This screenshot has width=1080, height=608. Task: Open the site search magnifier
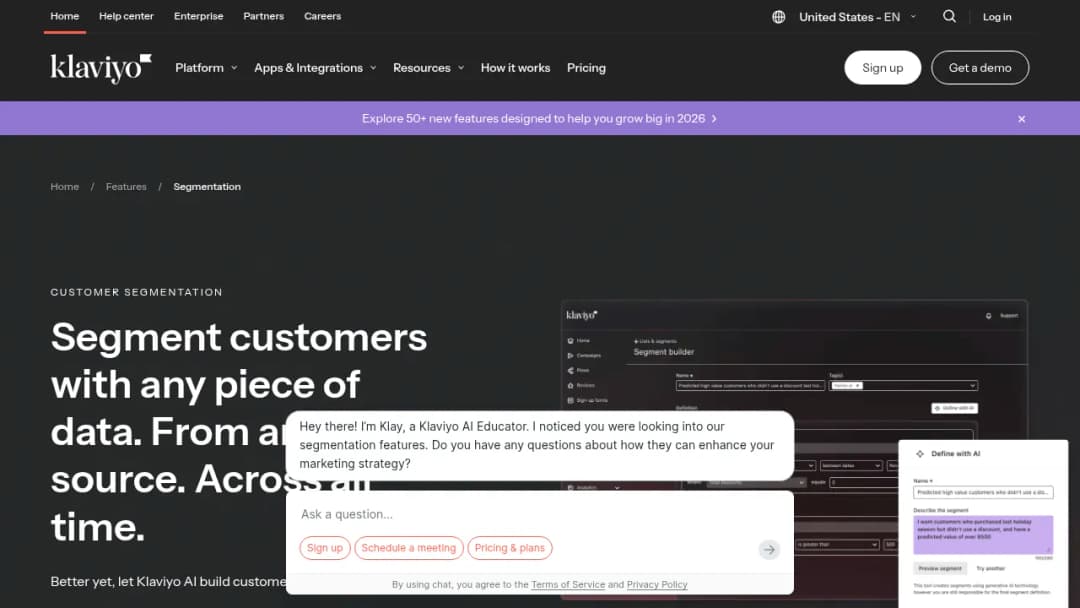949,17
